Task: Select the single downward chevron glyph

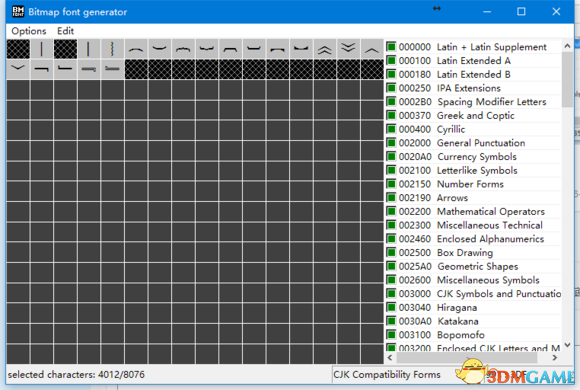Action: point(18,69)
